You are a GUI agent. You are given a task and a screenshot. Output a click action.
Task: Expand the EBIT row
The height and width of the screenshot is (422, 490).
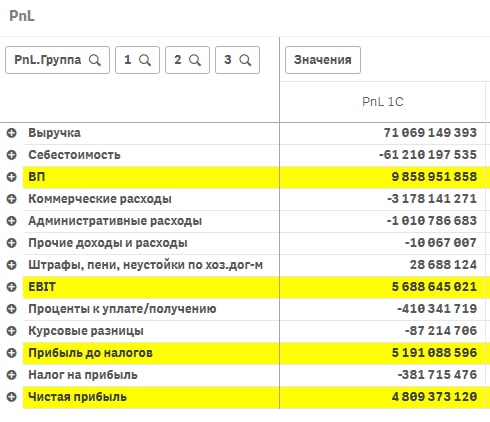(x=12, y=287)
